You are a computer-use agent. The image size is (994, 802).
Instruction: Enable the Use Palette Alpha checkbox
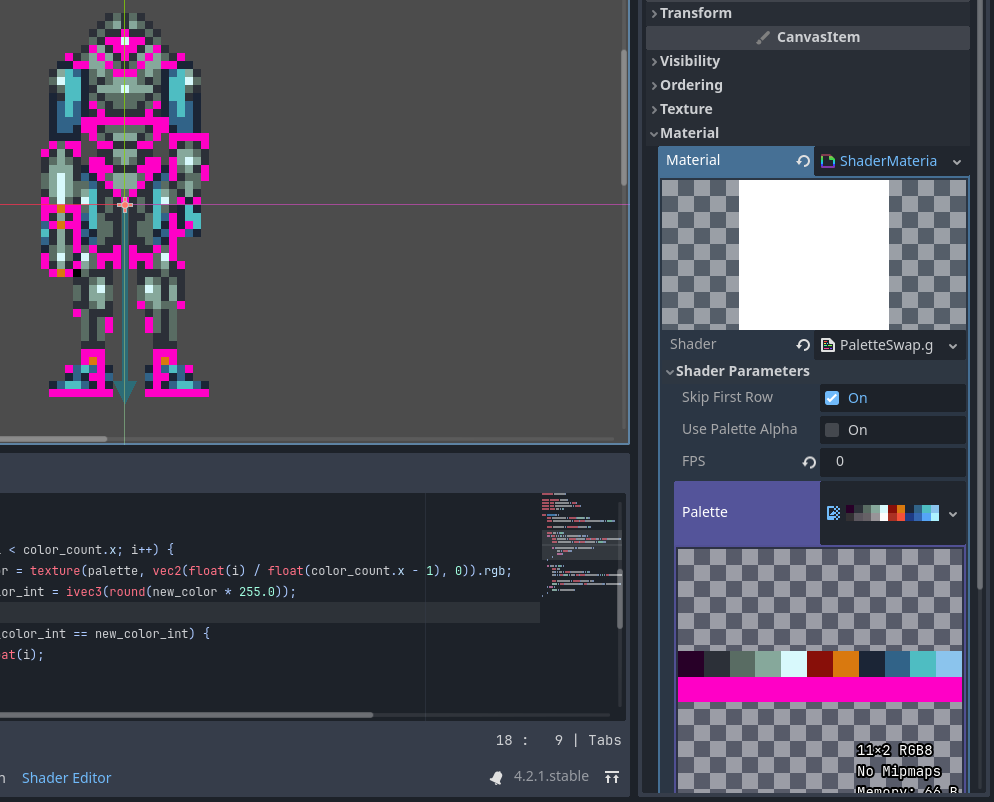point(831,430)
